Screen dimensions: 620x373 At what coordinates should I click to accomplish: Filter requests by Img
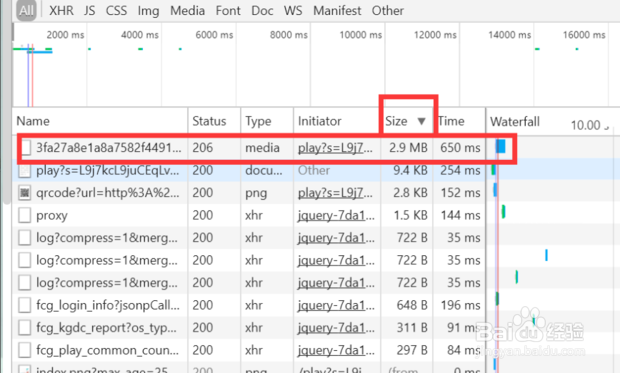click(x=148, y=11)
